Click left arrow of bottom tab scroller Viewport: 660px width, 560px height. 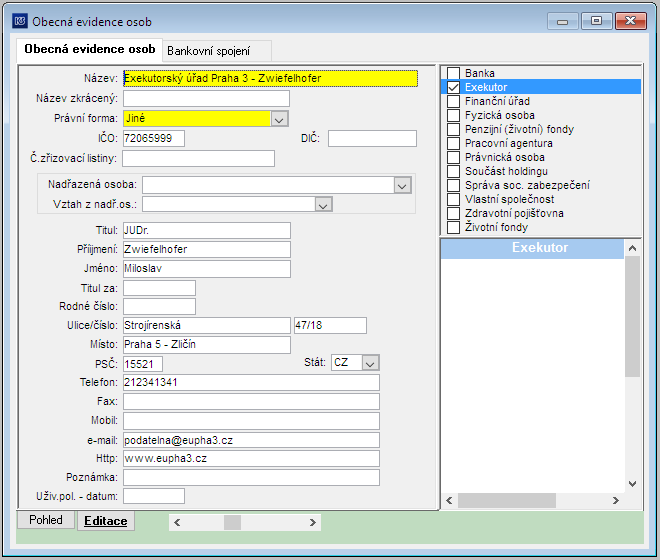177,523
